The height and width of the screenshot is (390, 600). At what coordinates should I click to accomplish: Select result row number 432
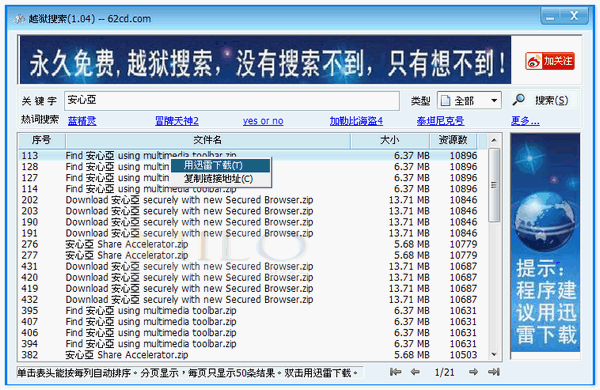pos(253,300)
